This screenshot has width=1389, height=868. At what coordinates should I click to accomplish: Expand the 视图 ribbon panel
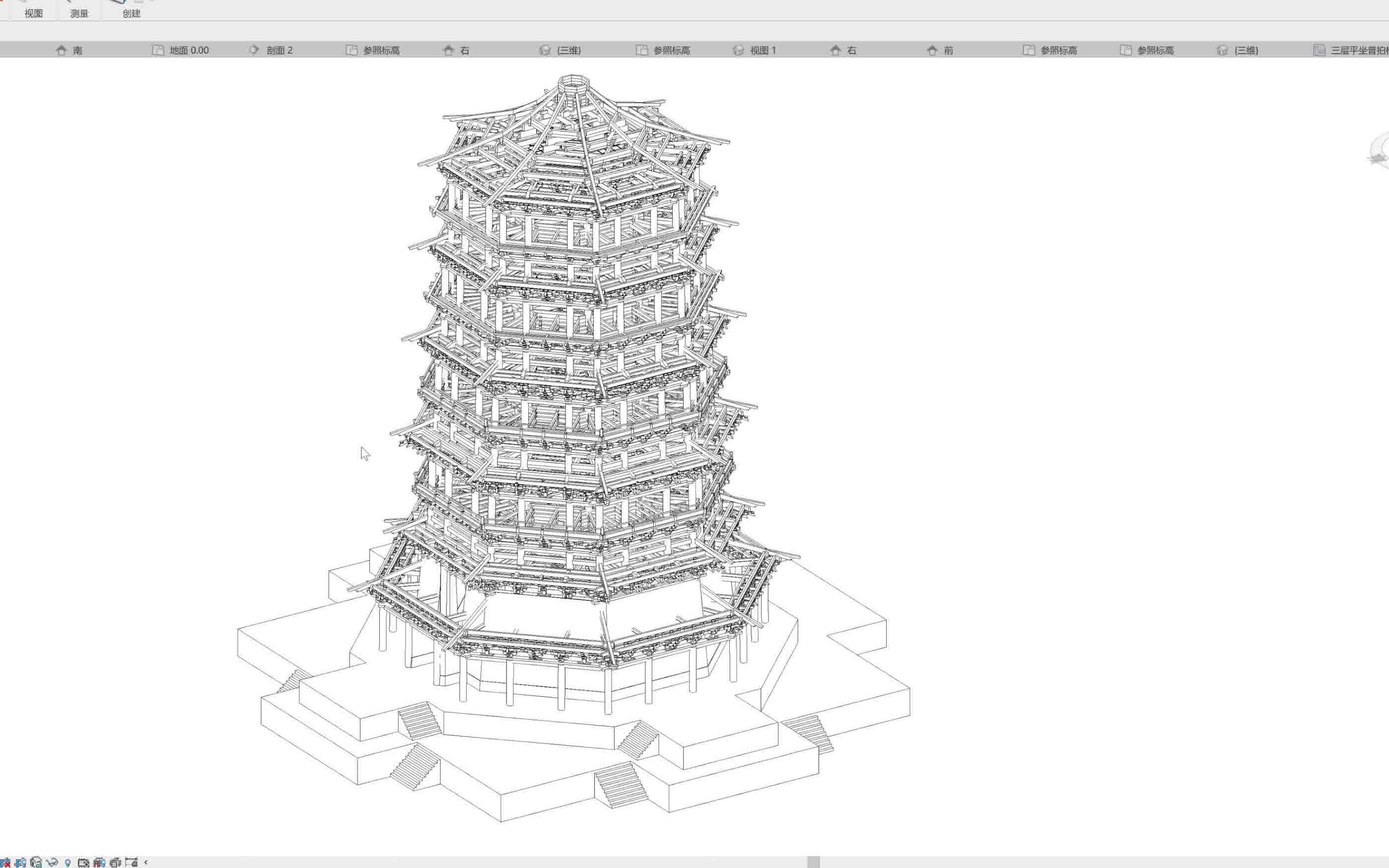(33, 13)
